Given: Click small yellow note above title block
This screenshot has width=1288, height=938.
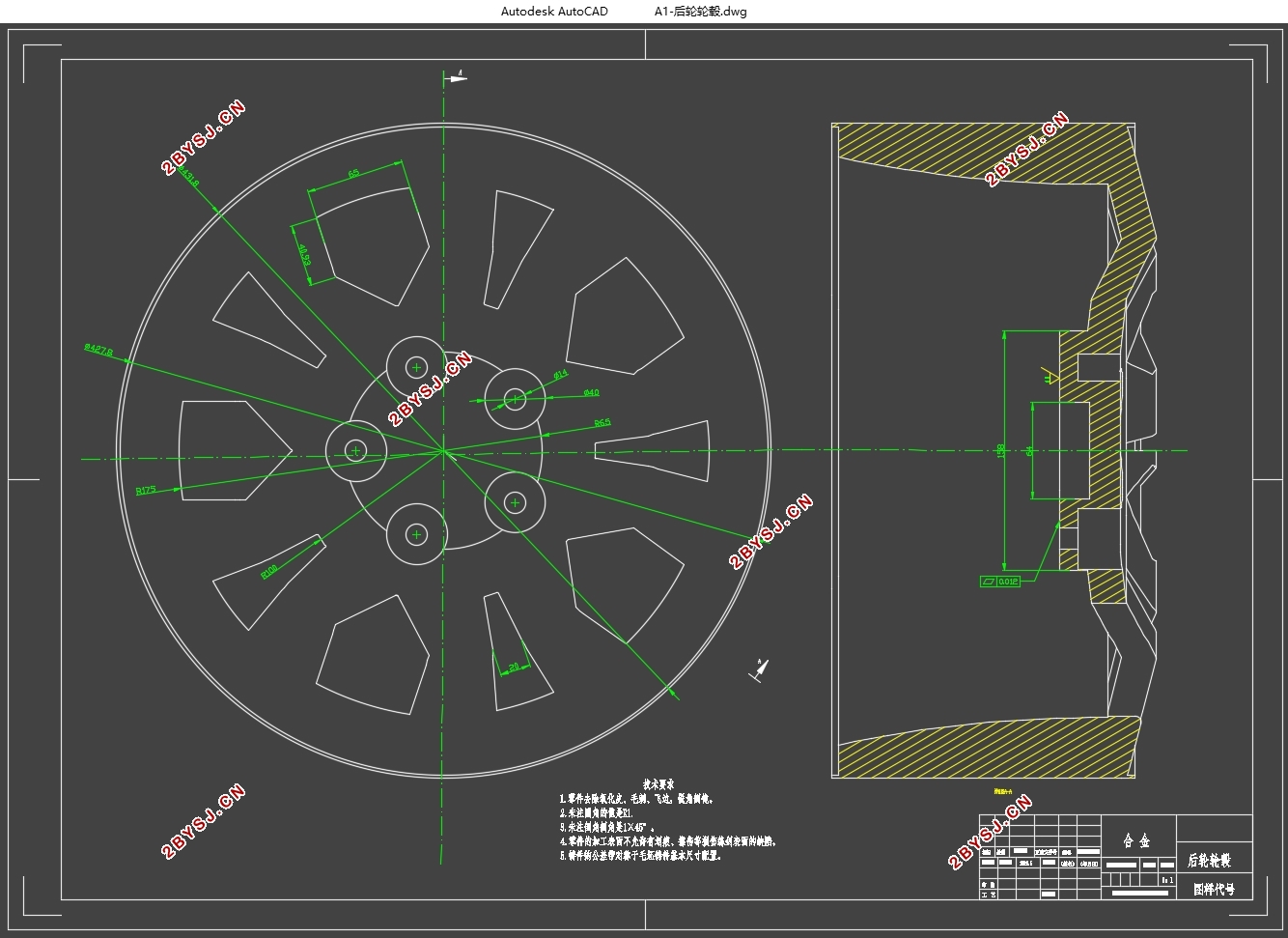Looking at the screenshot, I should [x=1002, y=792].
